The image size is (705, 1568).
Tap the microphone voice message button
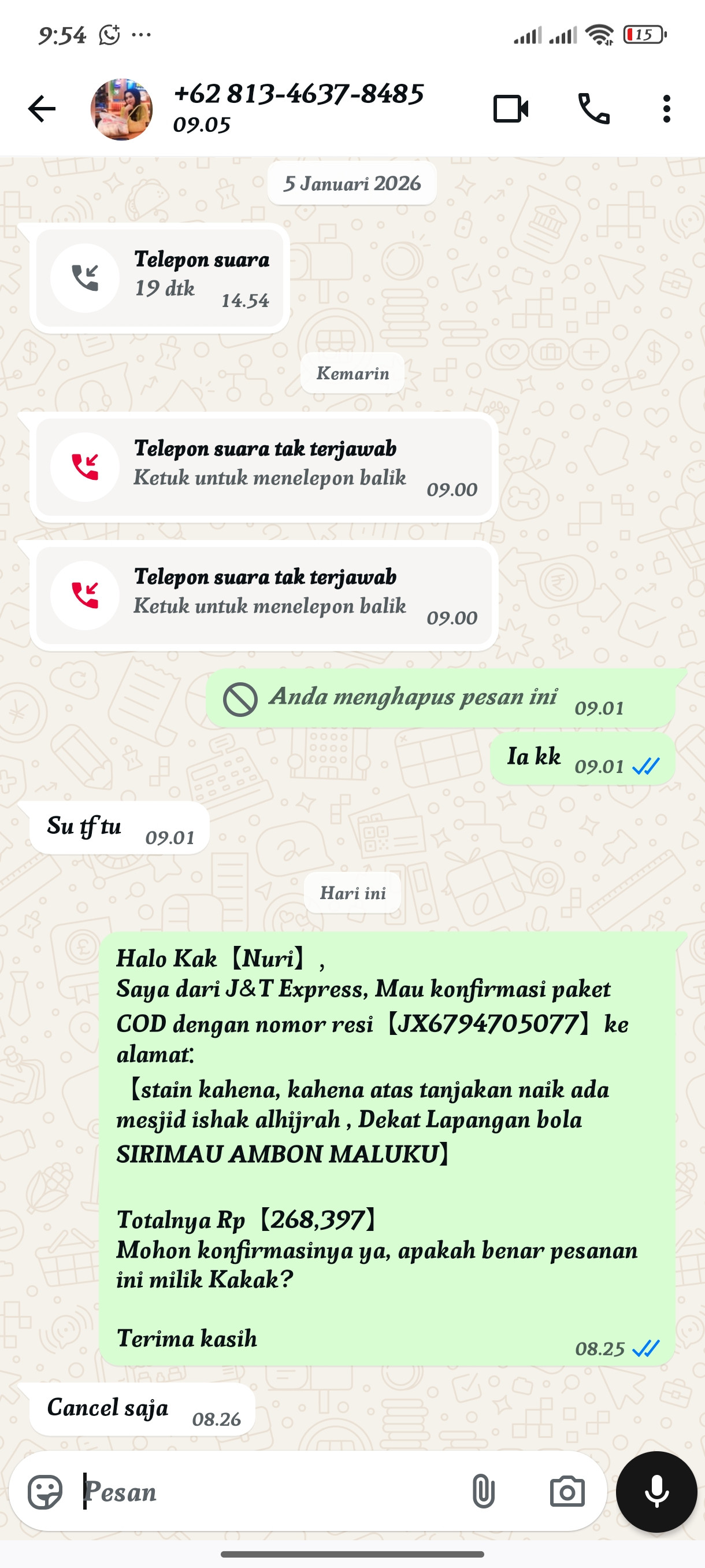click(x=656, y=1491)
